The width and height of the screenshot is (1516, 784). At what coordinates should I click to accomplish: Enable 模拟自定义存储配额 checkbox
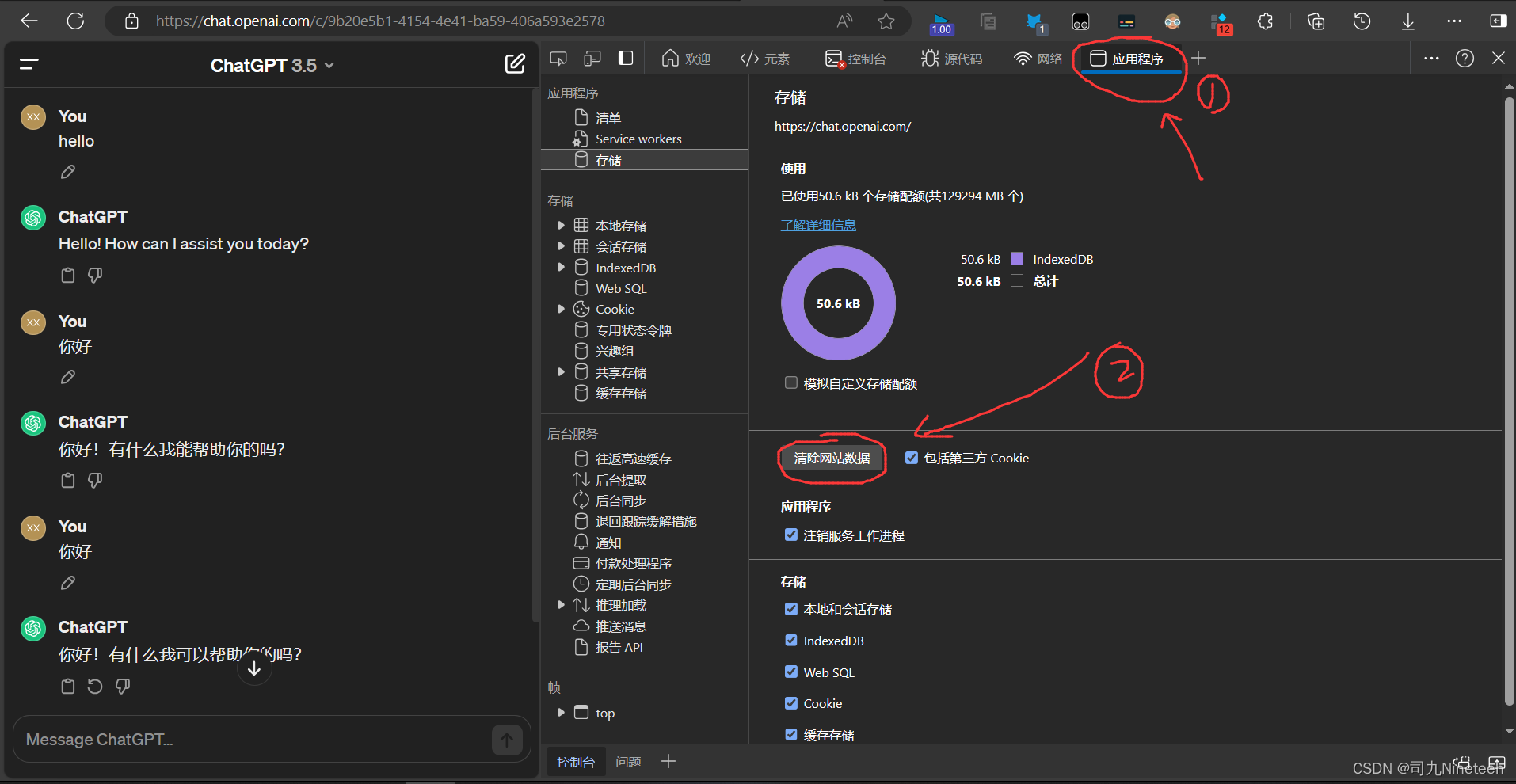(790, 382)
